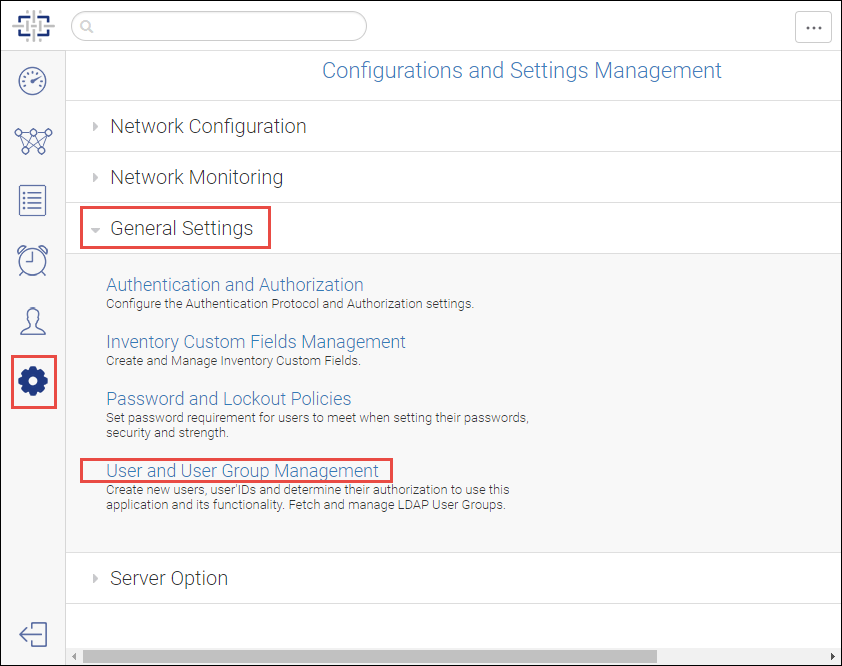The height and width of the screenshot is (666, 842).
Task: Open Password and Lockout Policies link
Action: click(228, 399)
